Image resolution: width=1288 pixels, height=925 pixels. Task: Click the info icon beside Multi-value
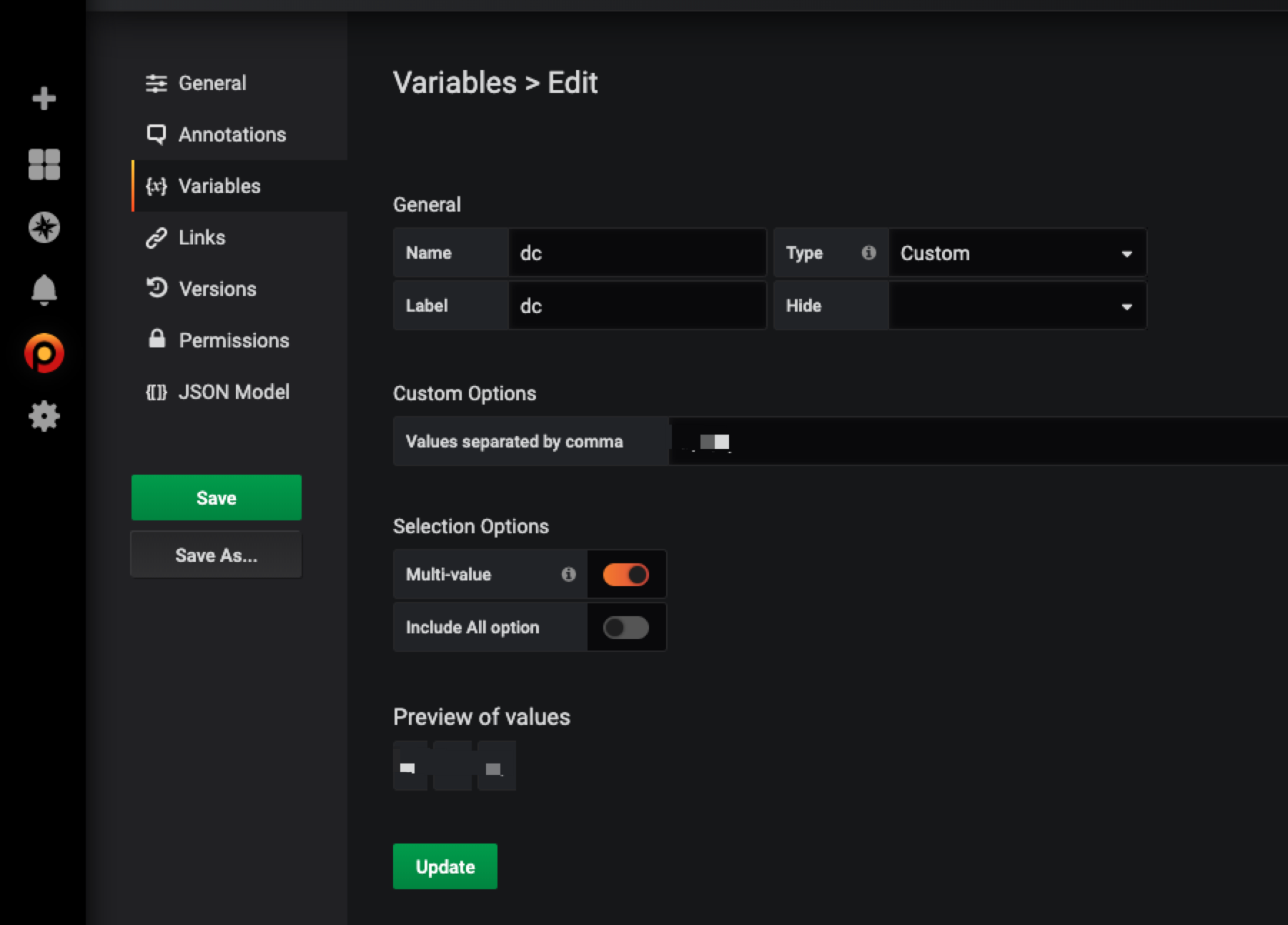click(568, 574)
